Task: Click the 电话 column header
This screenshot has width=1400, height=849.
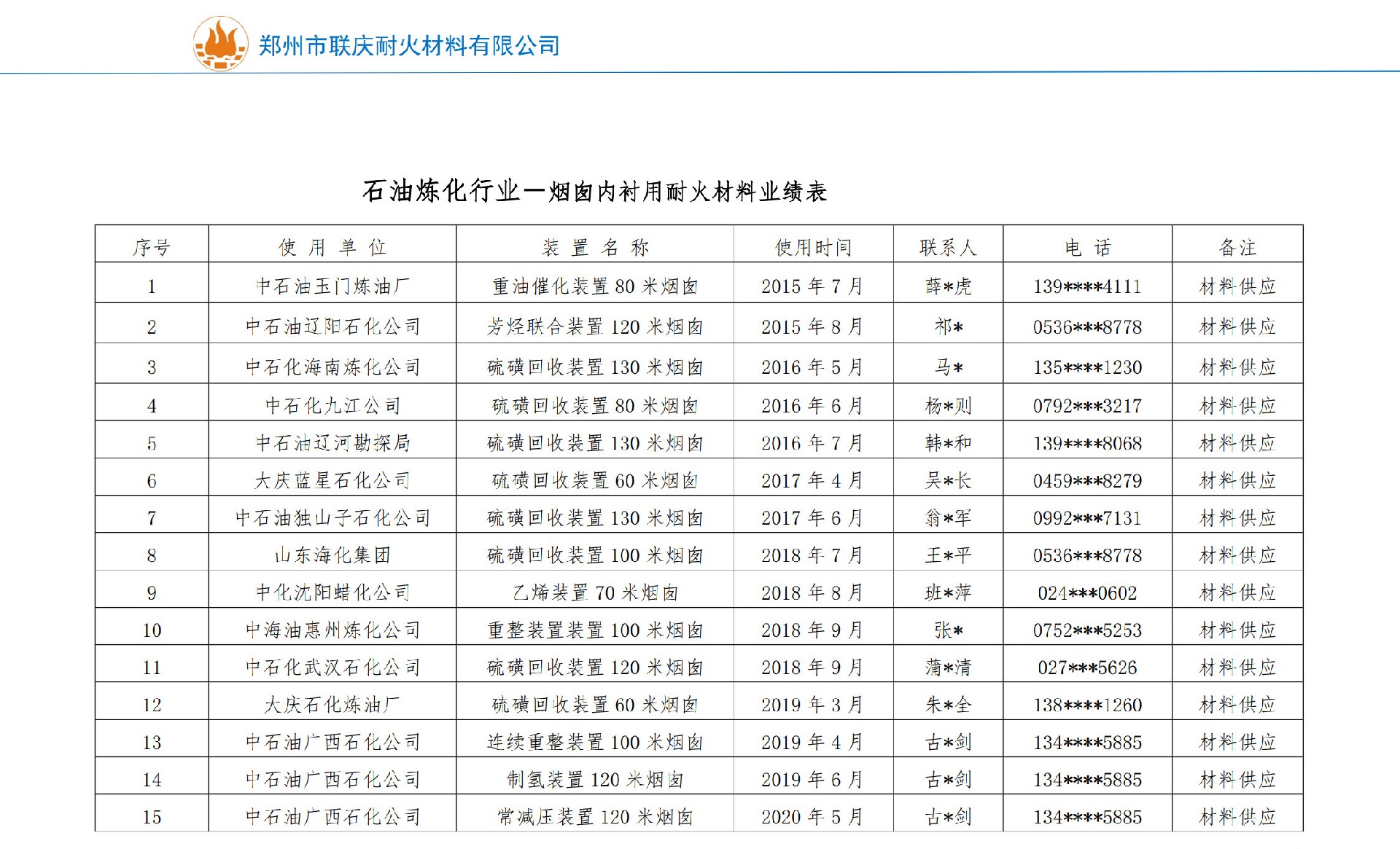Action: click(1087, 248)
